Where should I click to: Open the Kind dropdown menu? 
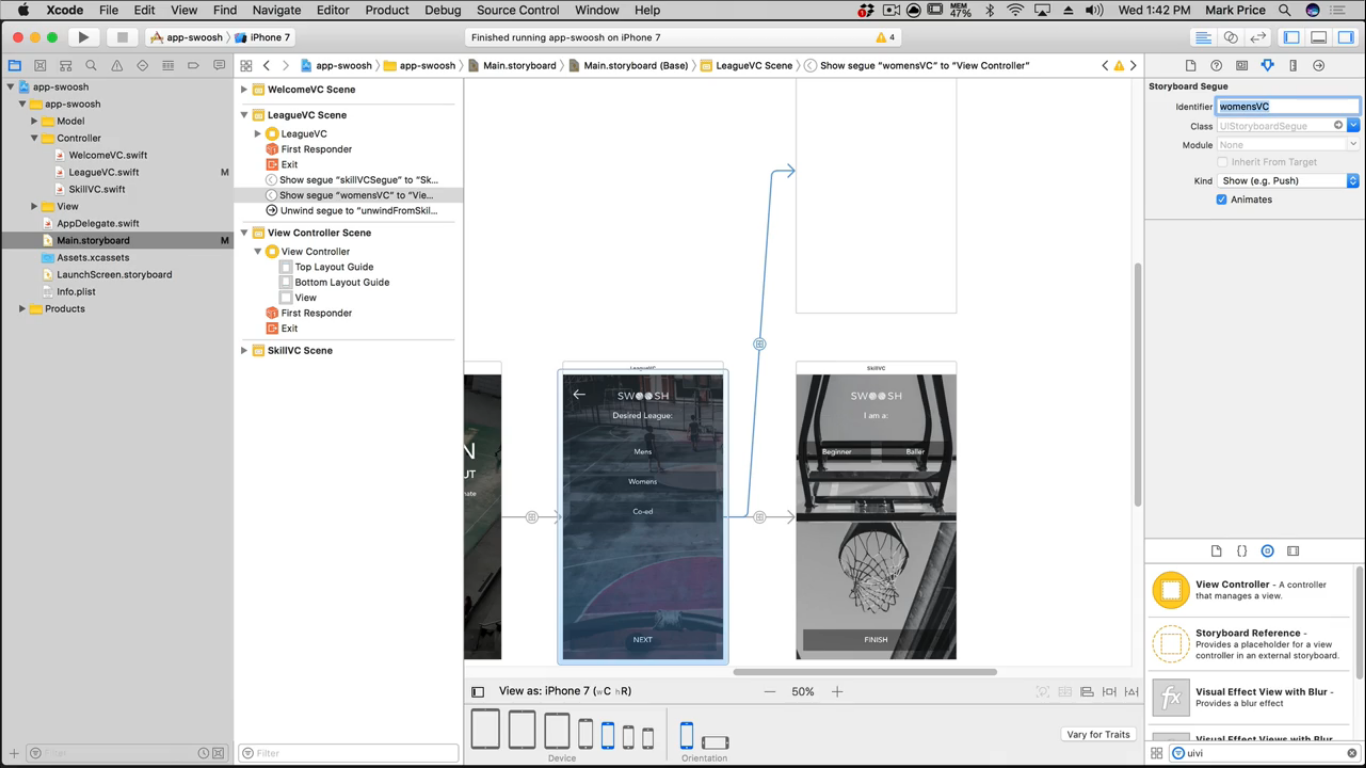pyautogui.click(x=1288, y=181)
